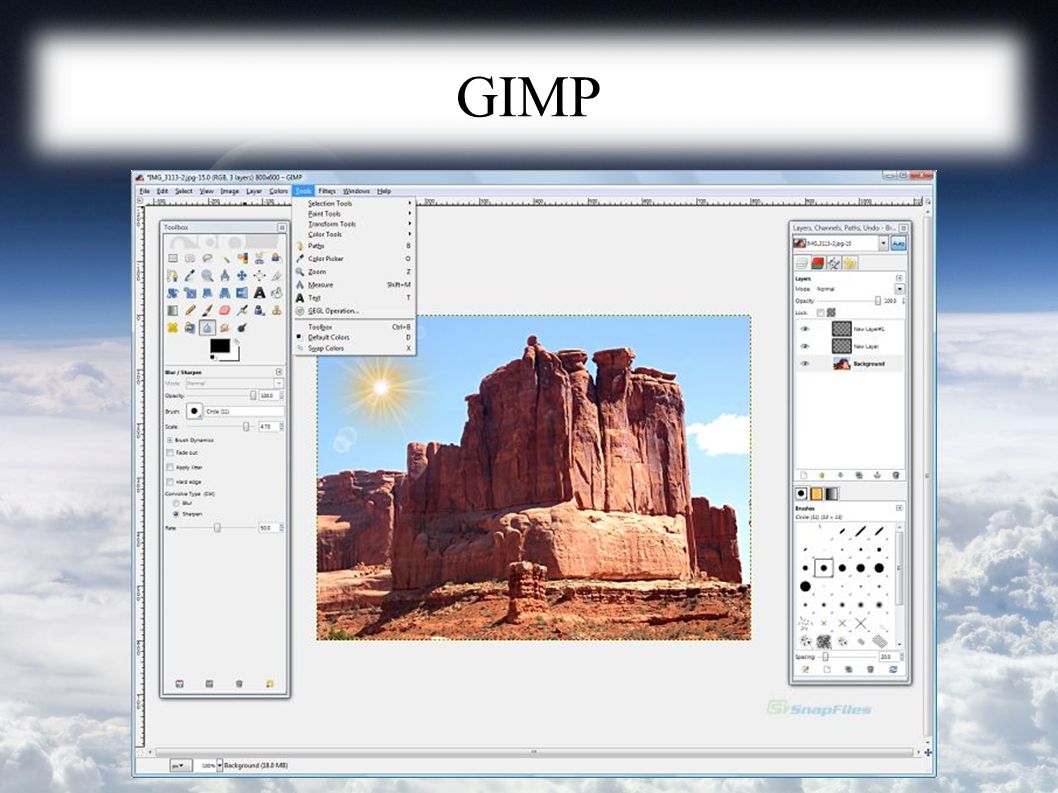This screenshot has width=1058, height=793.
Task: Click the new layer page icon
Action: point(803,475)
